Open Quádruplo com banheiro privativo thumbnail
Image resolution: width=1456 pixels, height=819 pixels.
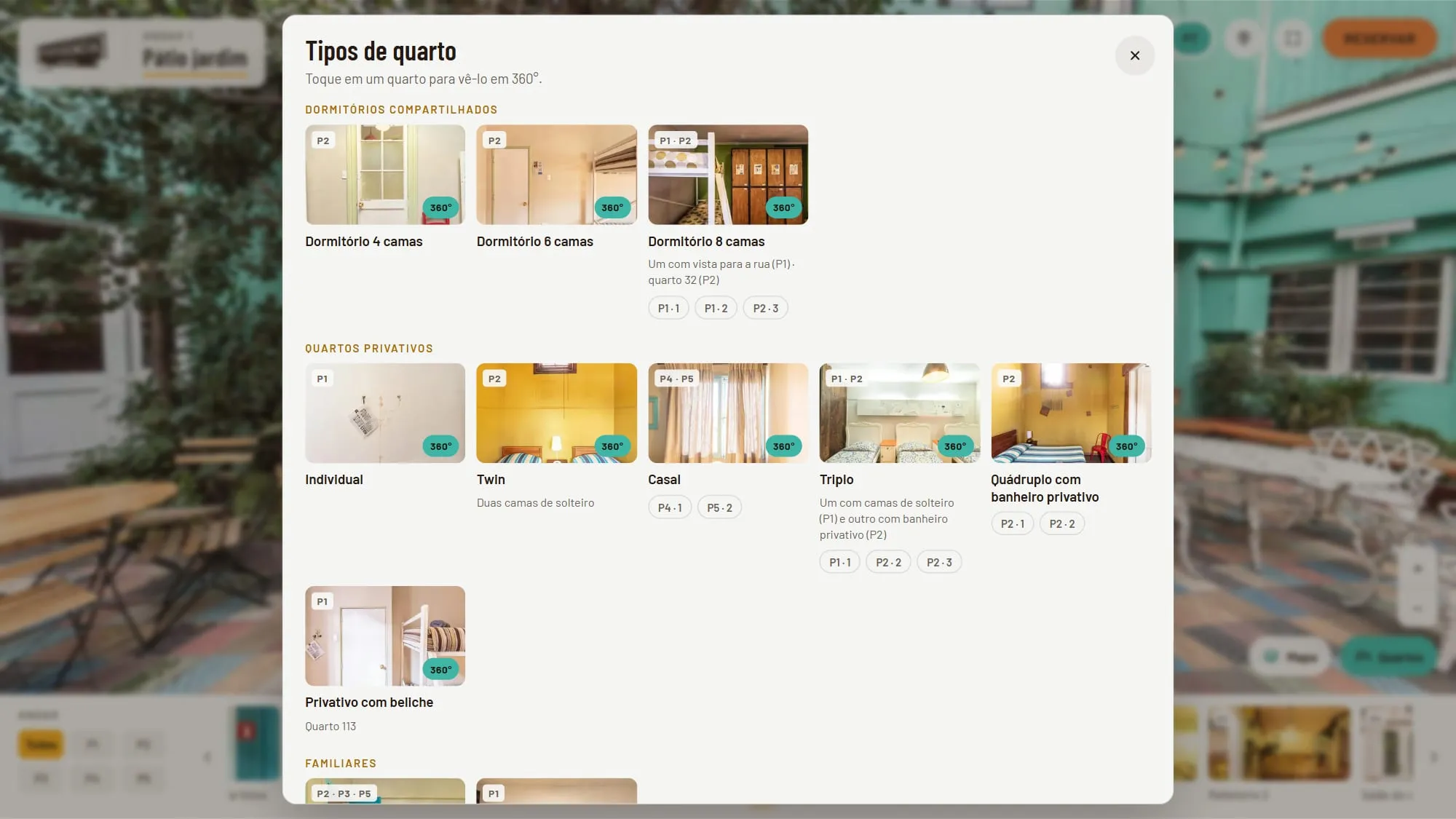point(1071,413)
